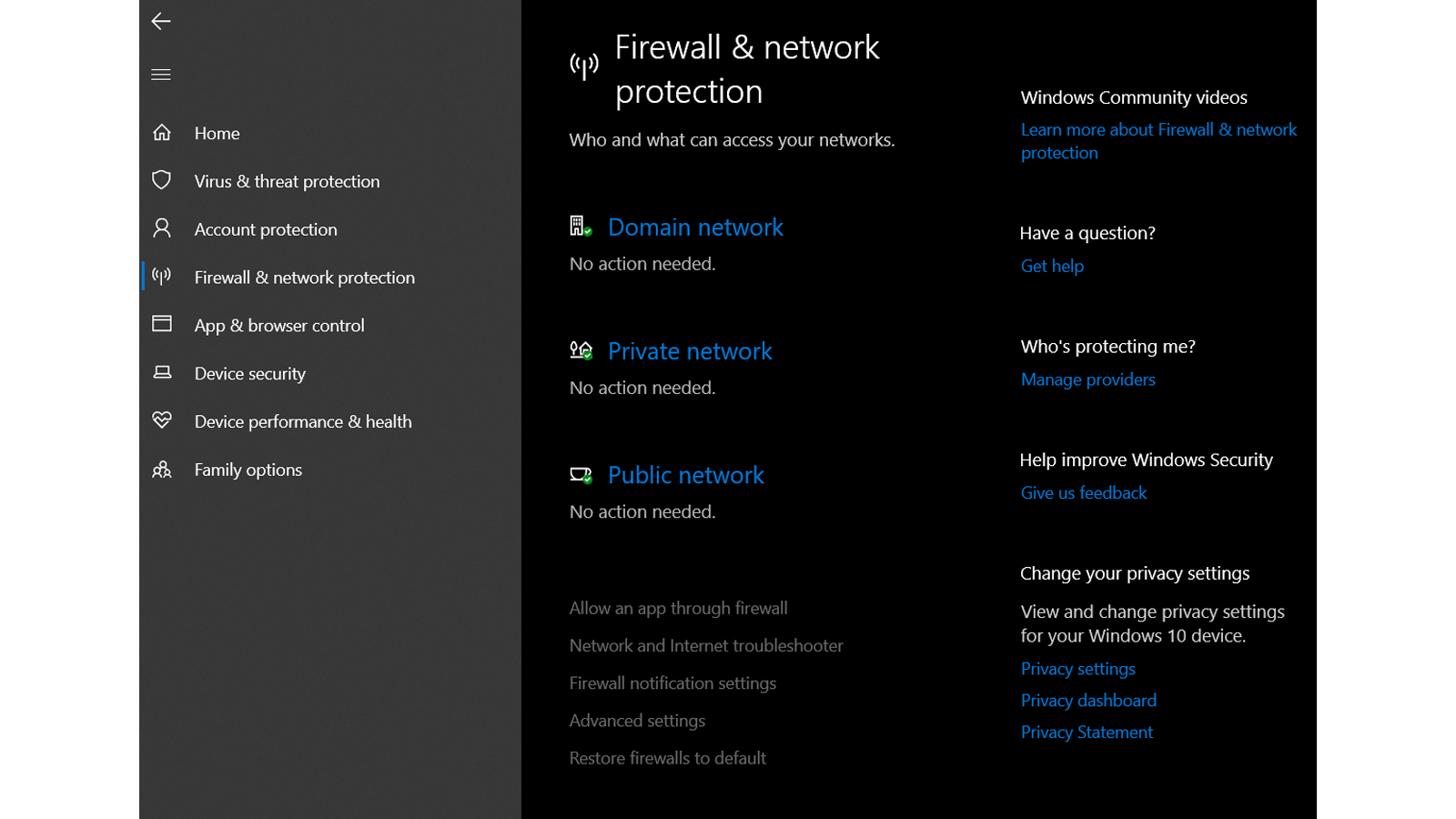
Task: Open Advanced settings link
Action: (637, 721)
